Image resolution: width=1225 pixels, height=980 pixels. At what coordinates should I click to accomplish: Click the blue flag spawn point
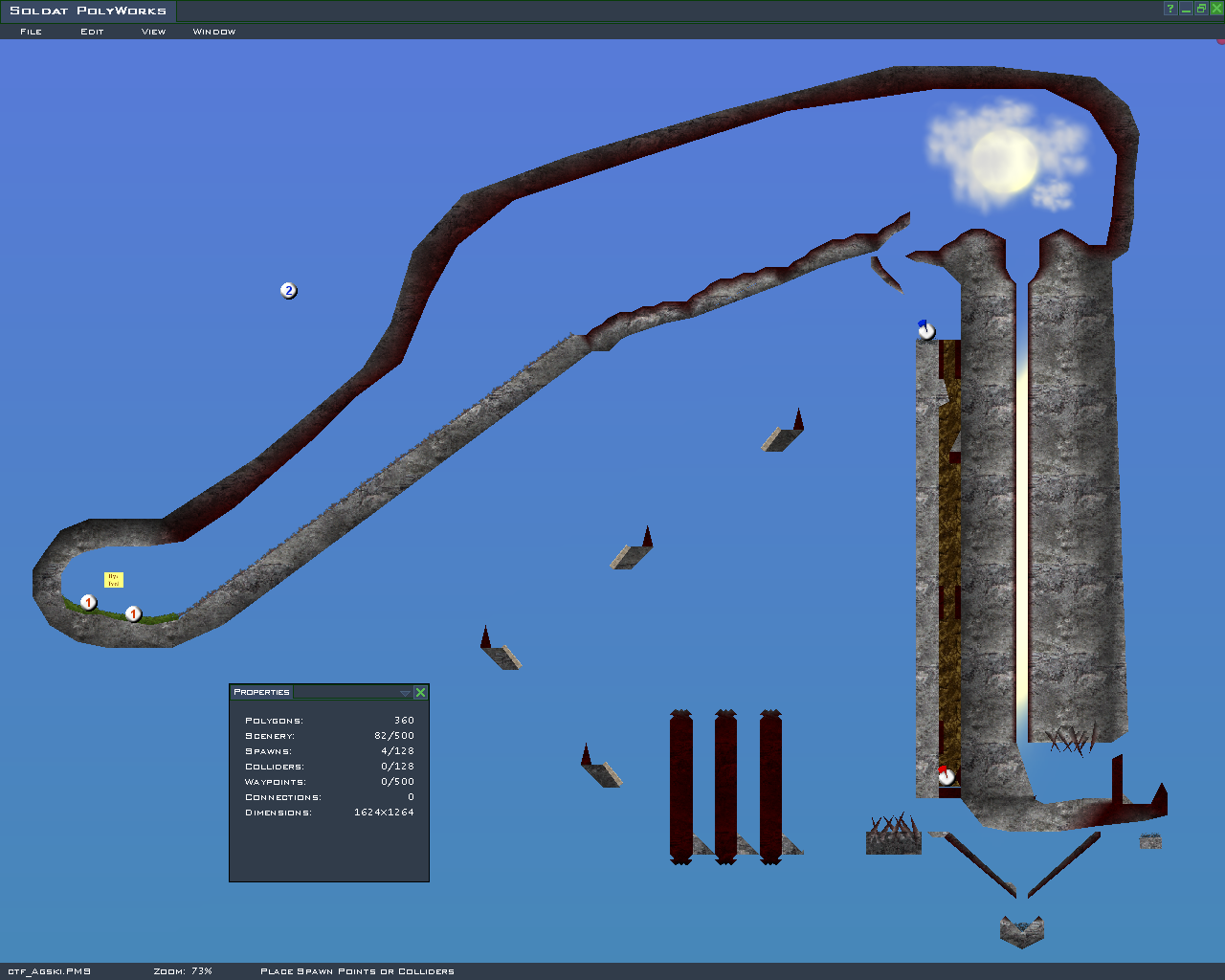pyautogui.click(x=925, y=331)
